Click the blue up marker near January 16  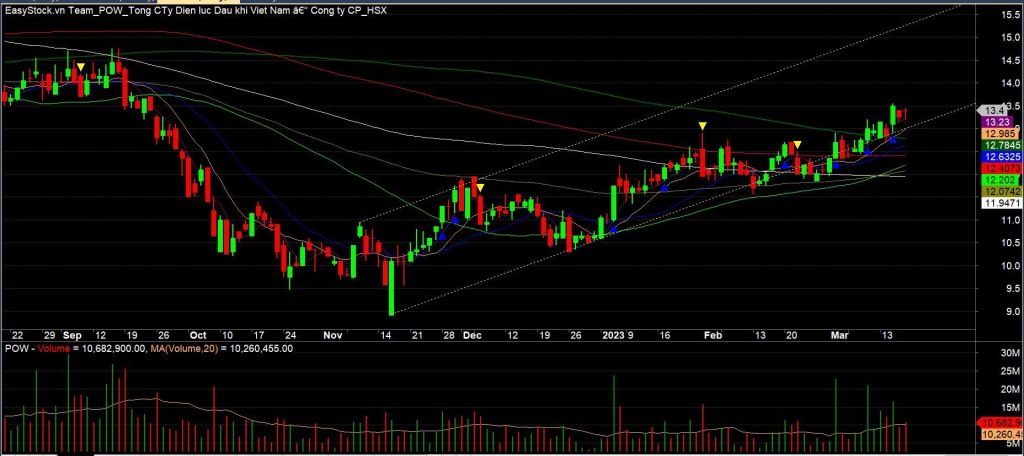click(664, 187)
